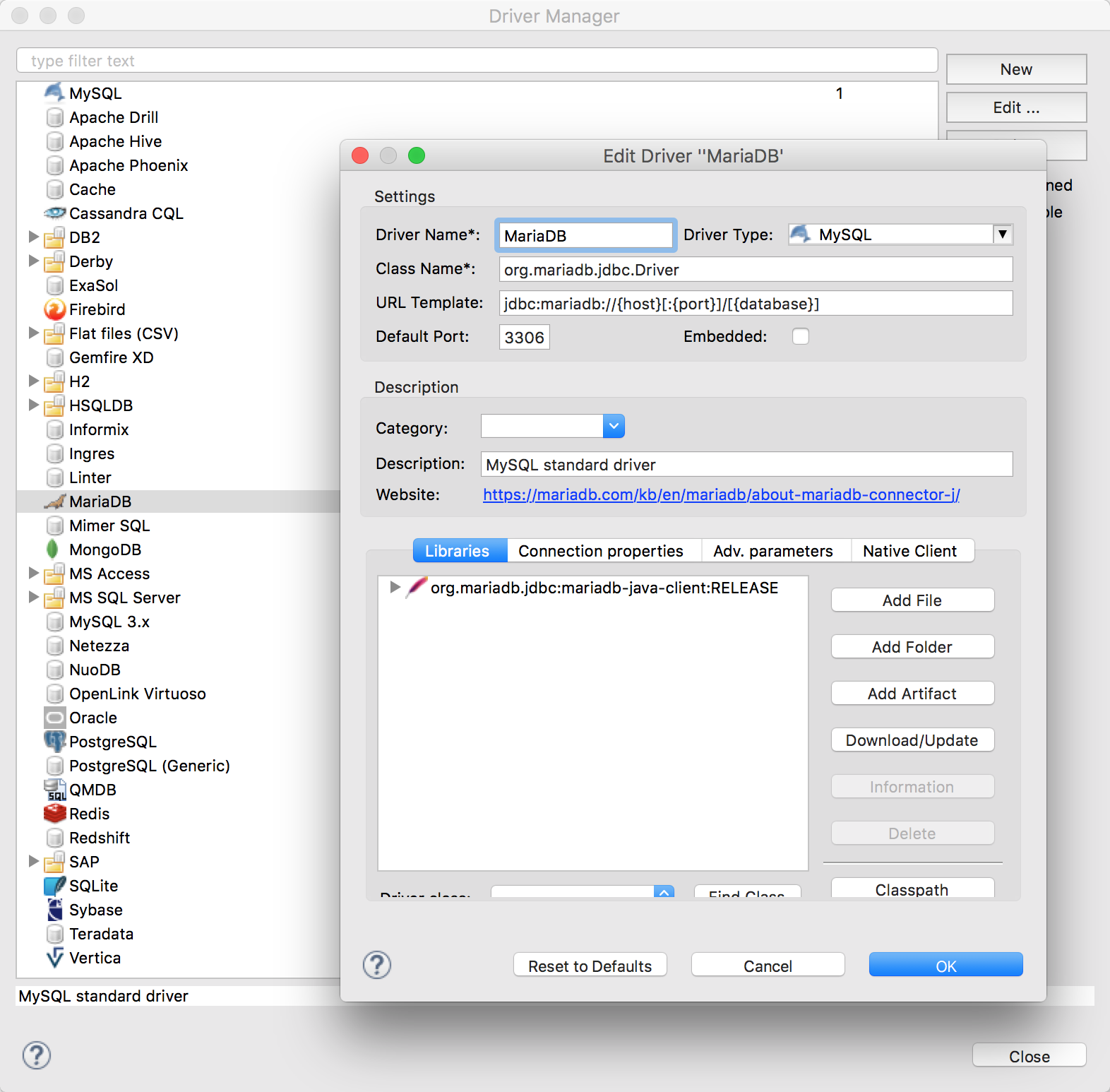Click the URL Template input field
Screen dimensions: 1110x1092
756,304
